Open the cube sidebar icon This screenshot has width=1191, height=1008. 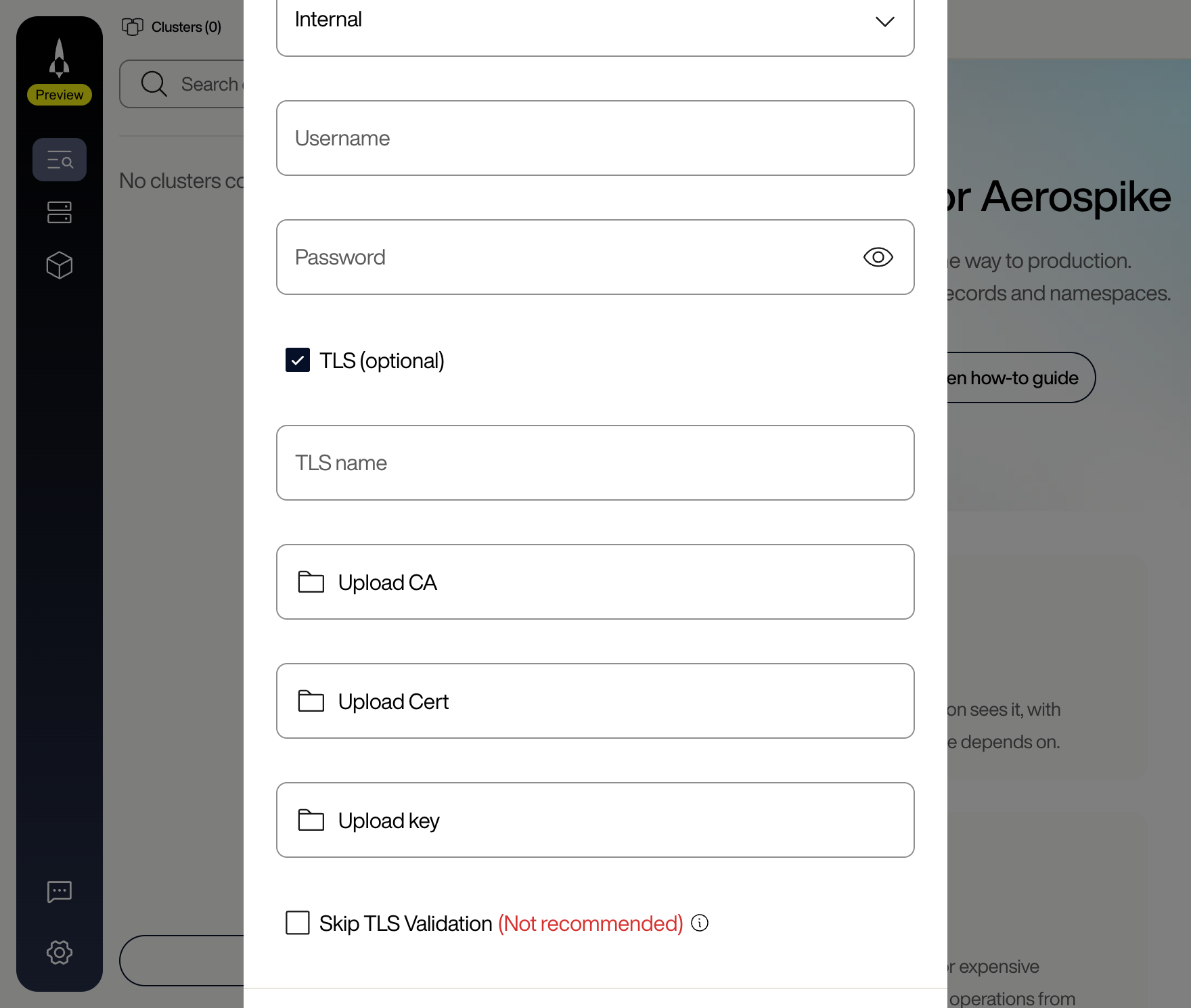point(60,265)
